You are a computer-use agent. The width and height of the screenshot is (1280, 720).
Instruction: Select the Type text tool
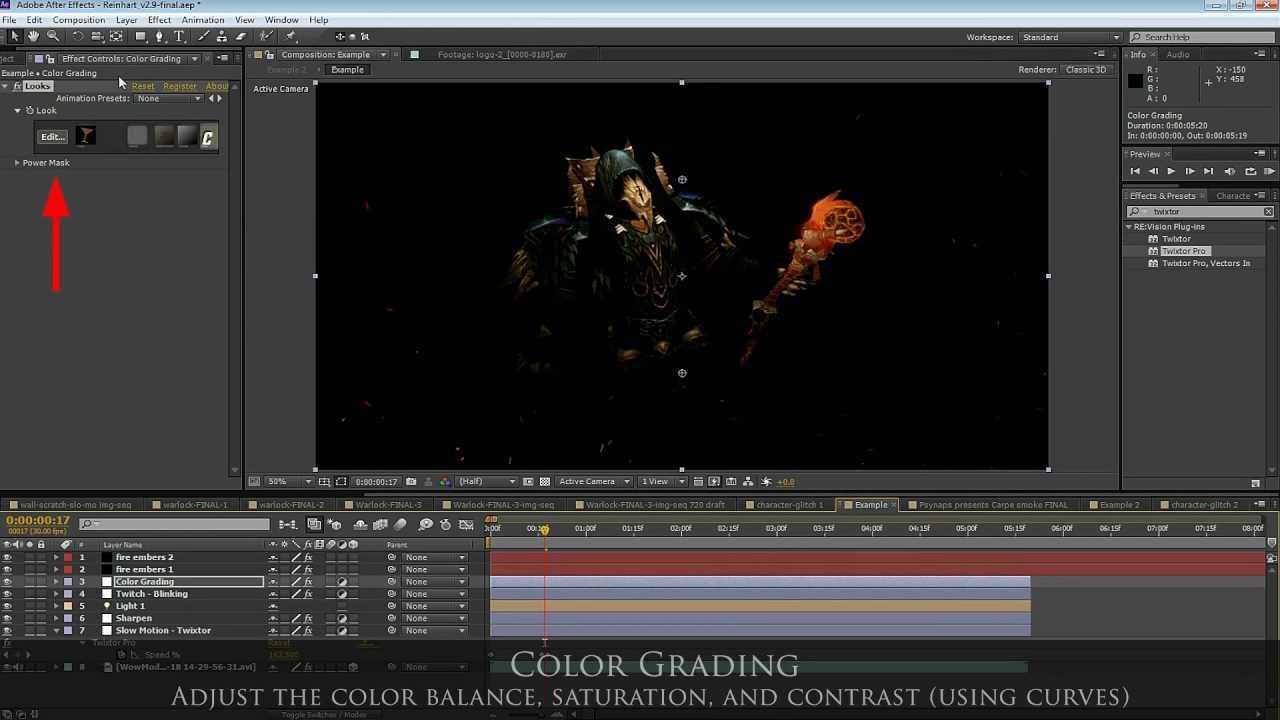click(x=180, y=37)
